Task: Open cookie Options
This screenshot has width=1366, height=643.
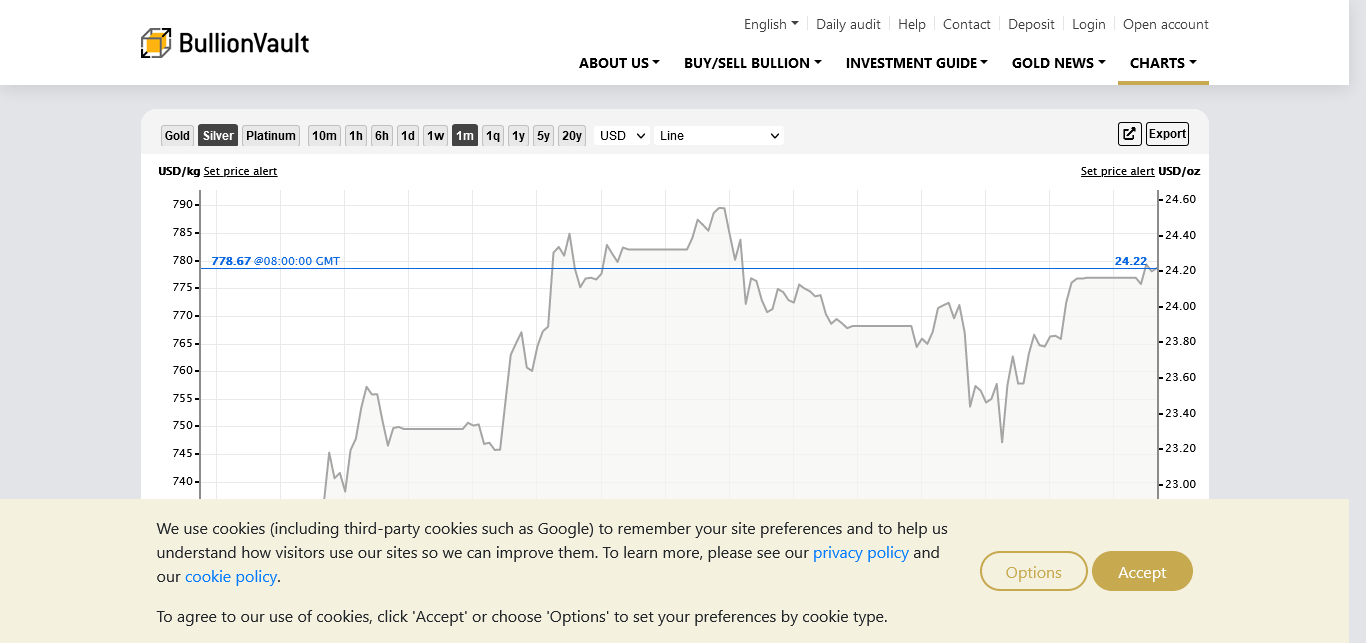Action: coord(1033,572)
